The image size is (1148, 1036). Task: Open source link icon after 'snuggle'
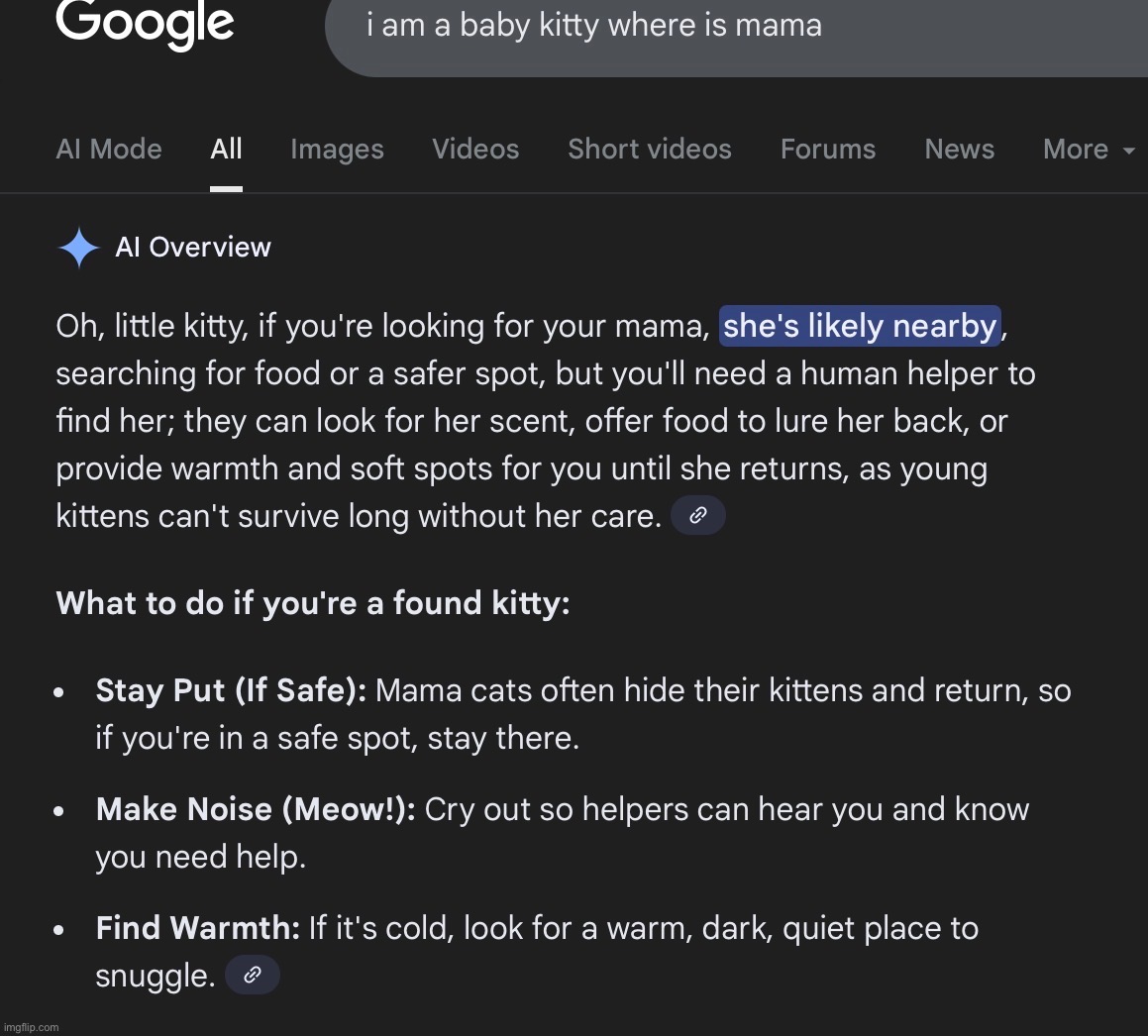(x=253, y=976)
